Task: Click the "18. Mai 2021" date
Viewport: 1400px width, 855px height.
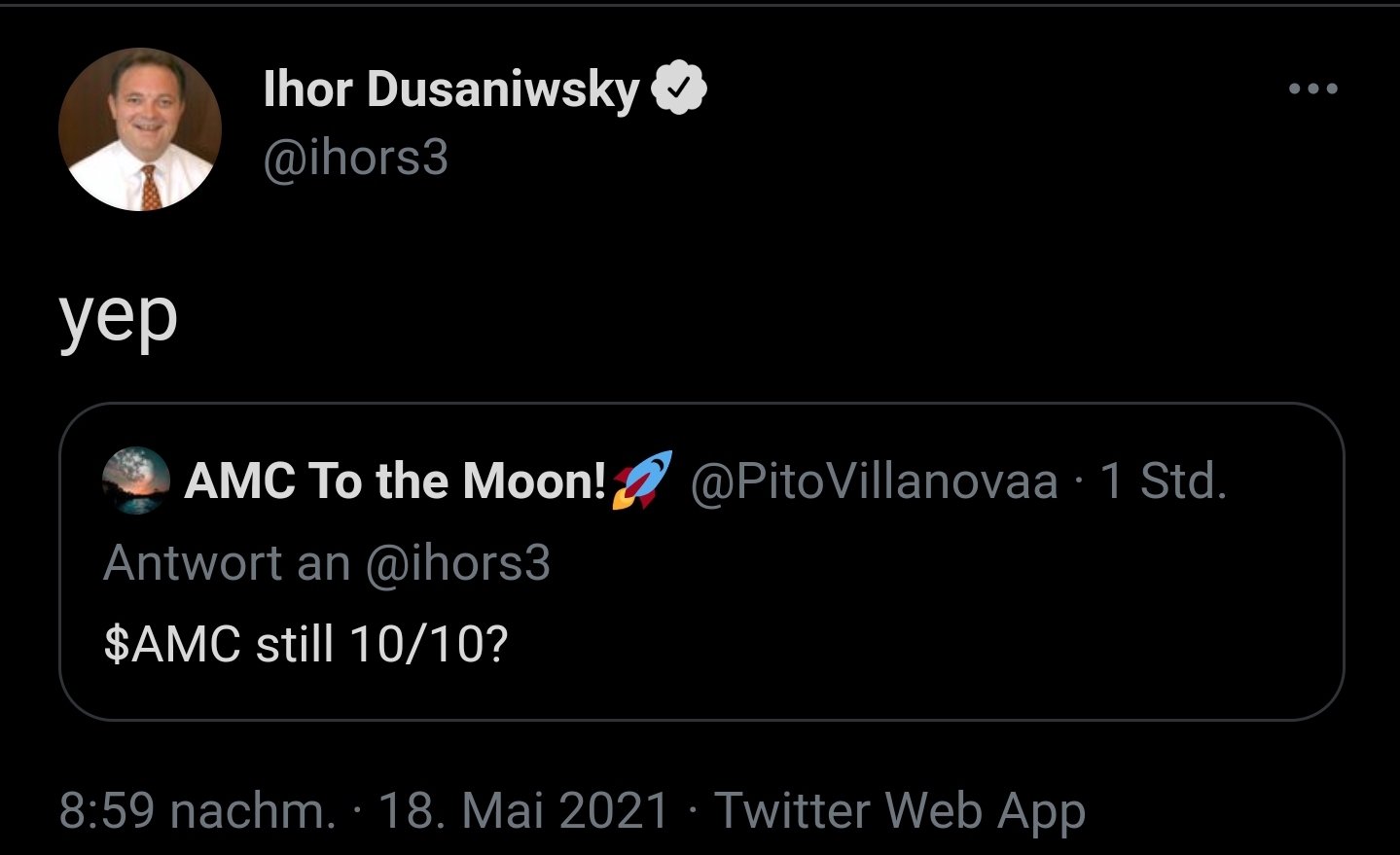Action: (523, 810)
